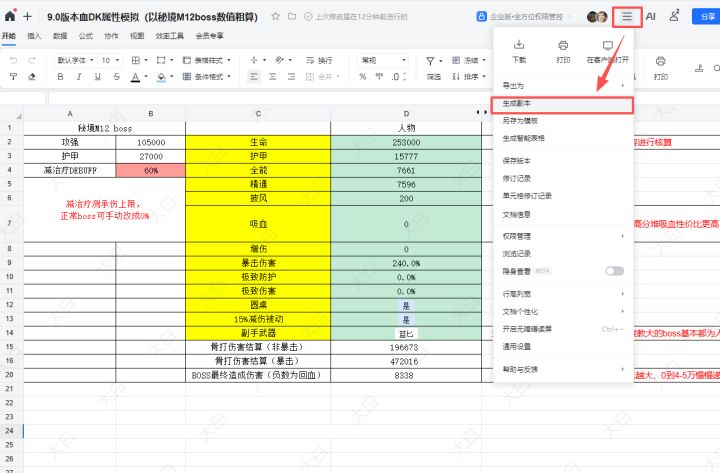Screen dimensions: 720x473
Task: Click the blue 分享 share button
Action: (x=706, y=17)
